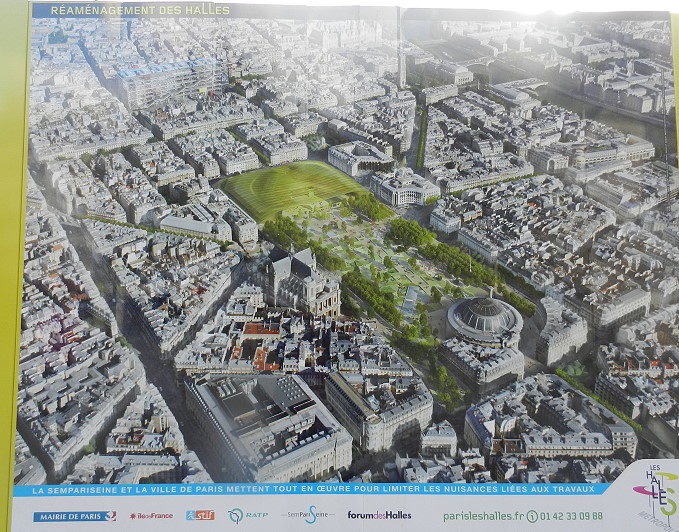Open the parisleshalles.fr website link
The width and height of the screenshot is (679, 532).
tap(483, 516)
